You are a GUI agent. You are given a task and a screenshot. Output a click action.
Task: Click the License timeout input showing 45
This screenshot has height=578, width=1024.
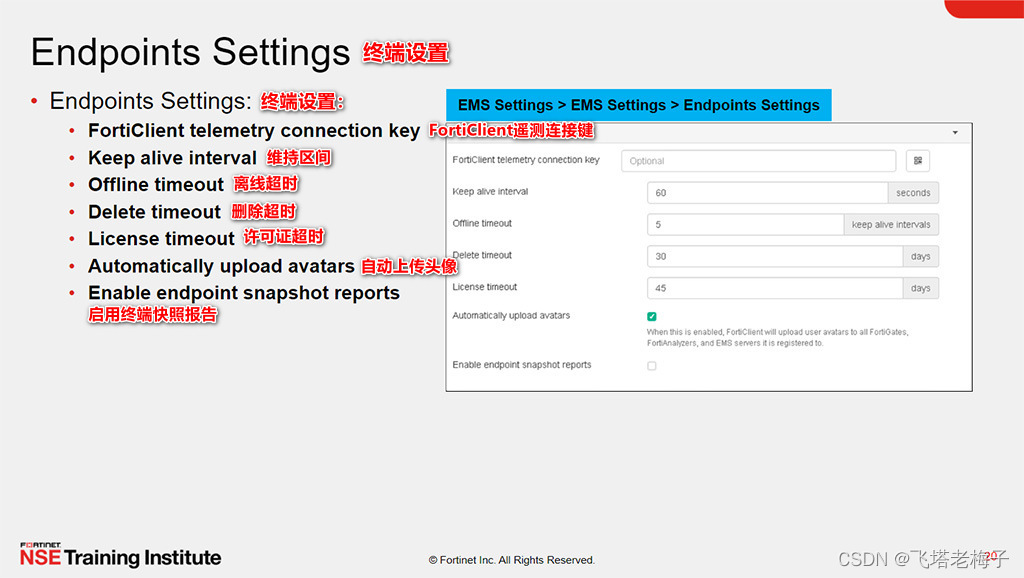tap(775, 288)
